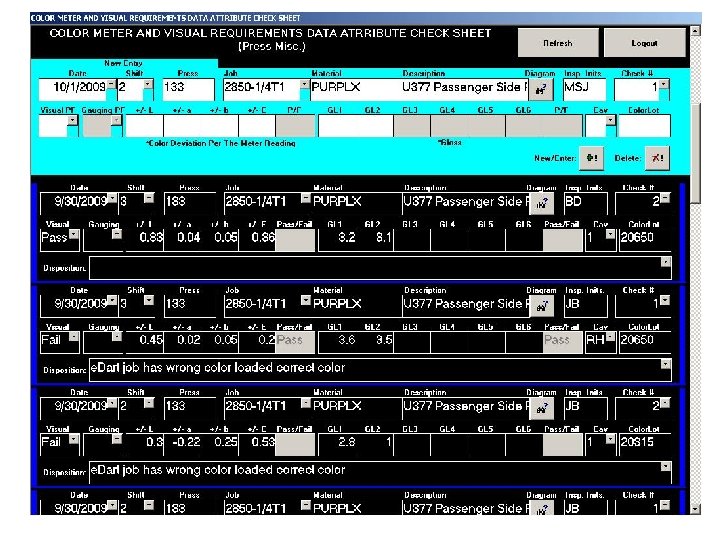The image size is (720, 540).
Task: Open New Entry Date dropdown 10/1/2009
Action: point(112,85)
